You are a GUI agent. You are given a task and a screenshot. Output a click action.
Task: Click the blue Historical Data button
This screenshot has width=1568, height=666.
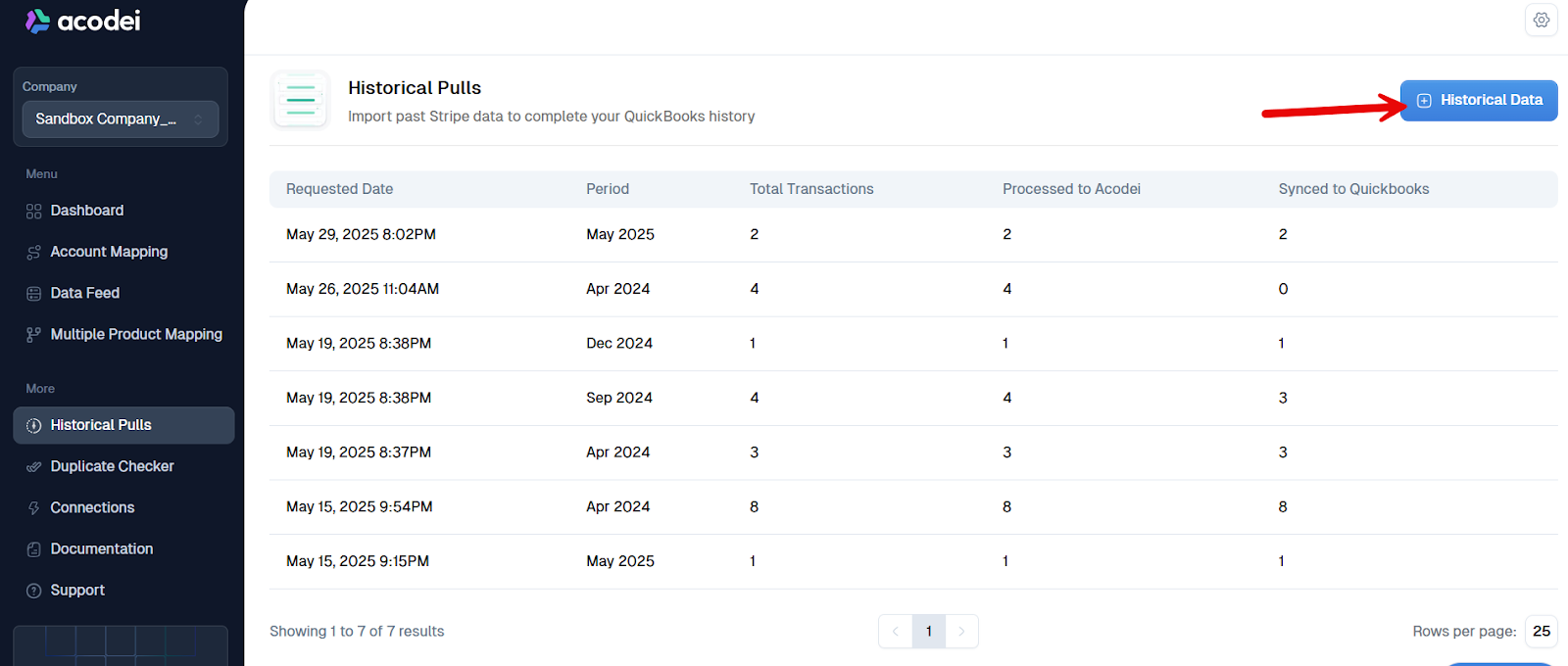(x=1478, y=101)
